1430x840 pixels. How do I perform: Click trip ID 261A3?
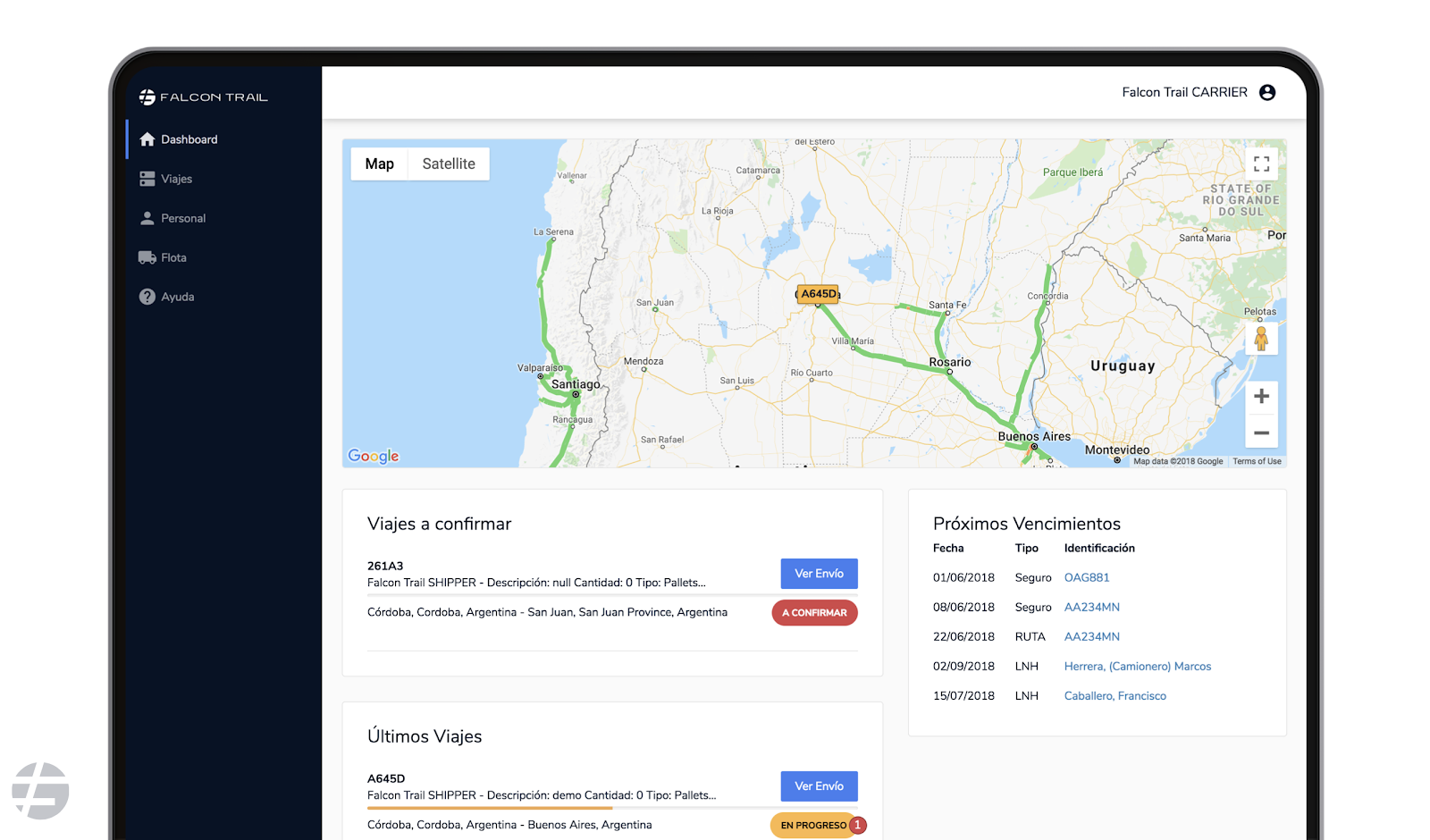point(385,566)
